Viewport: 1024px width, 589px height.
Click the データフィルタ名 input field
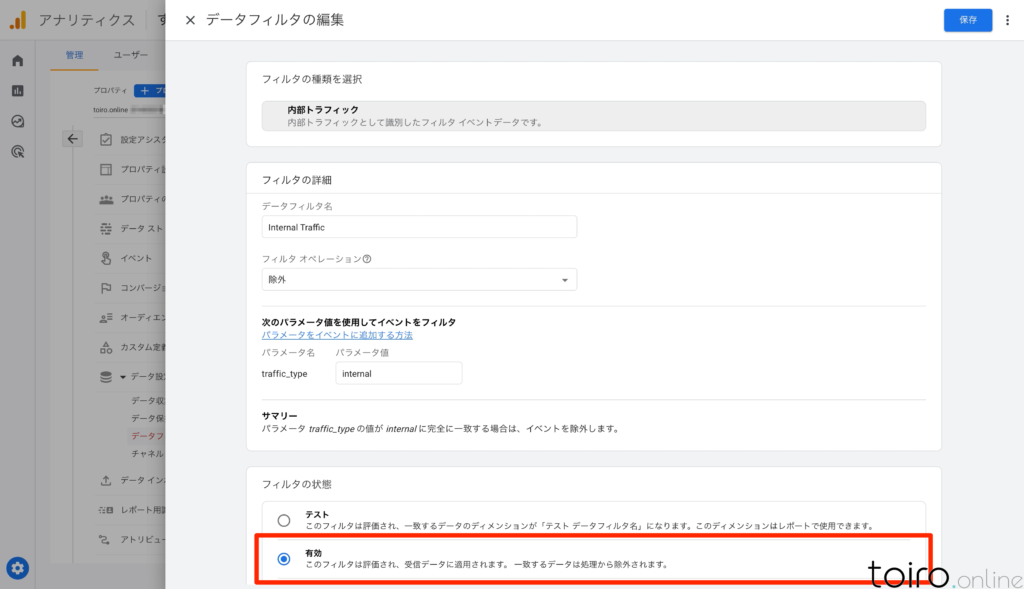point(419,227)
